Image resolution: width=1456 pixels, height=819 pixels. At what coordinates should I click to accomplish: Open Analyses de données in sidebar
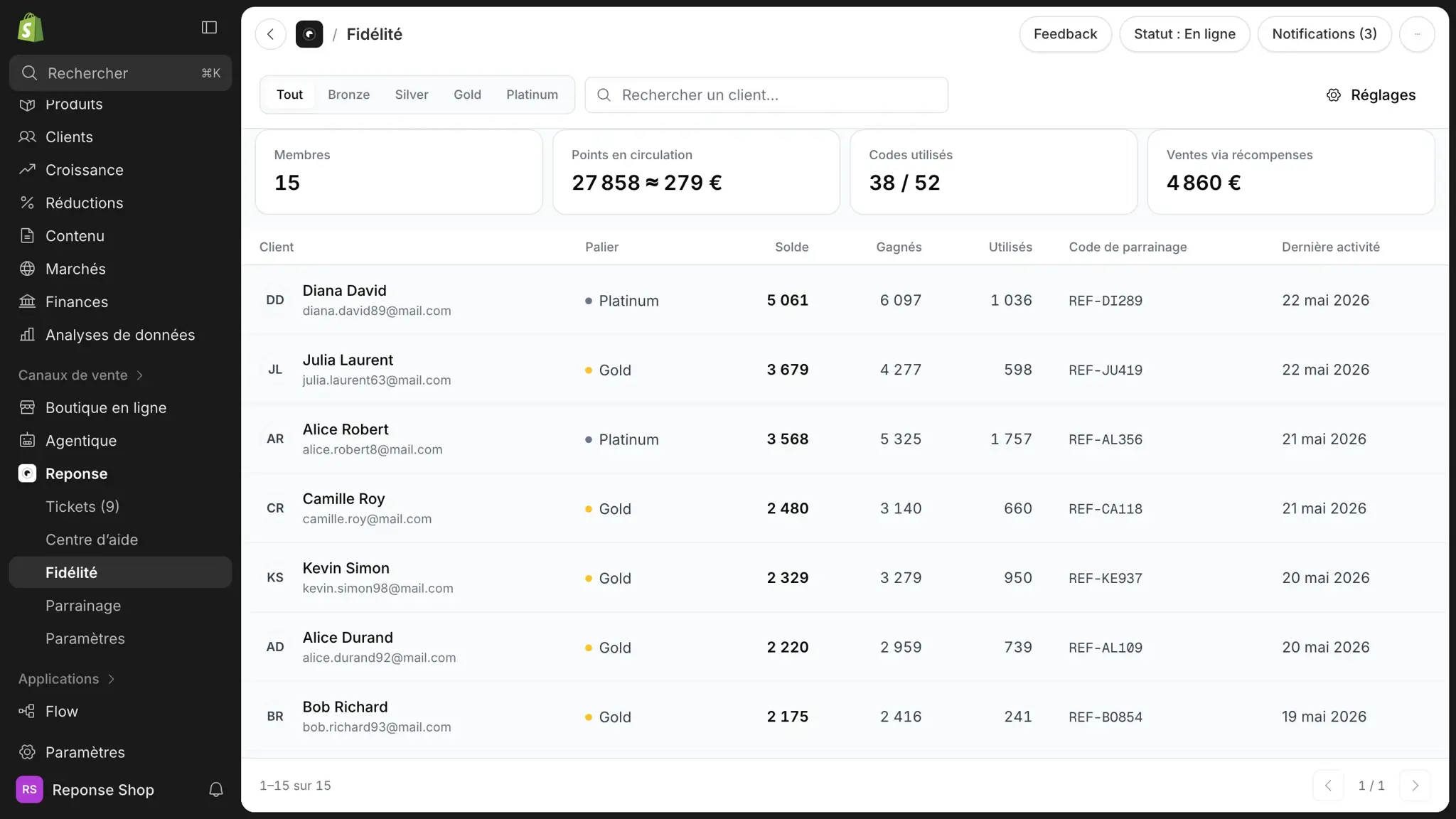121,335
